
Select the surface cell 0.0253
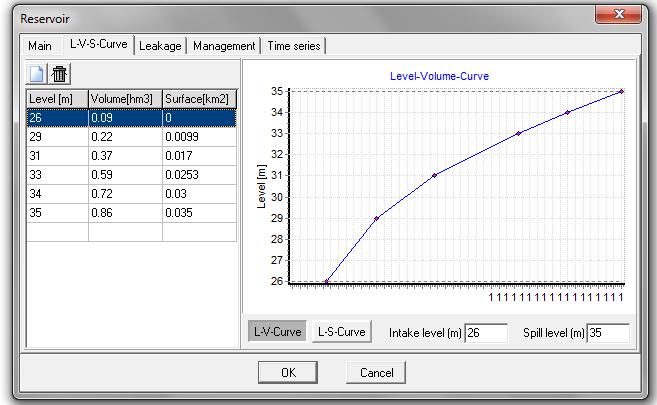[199, 175]
